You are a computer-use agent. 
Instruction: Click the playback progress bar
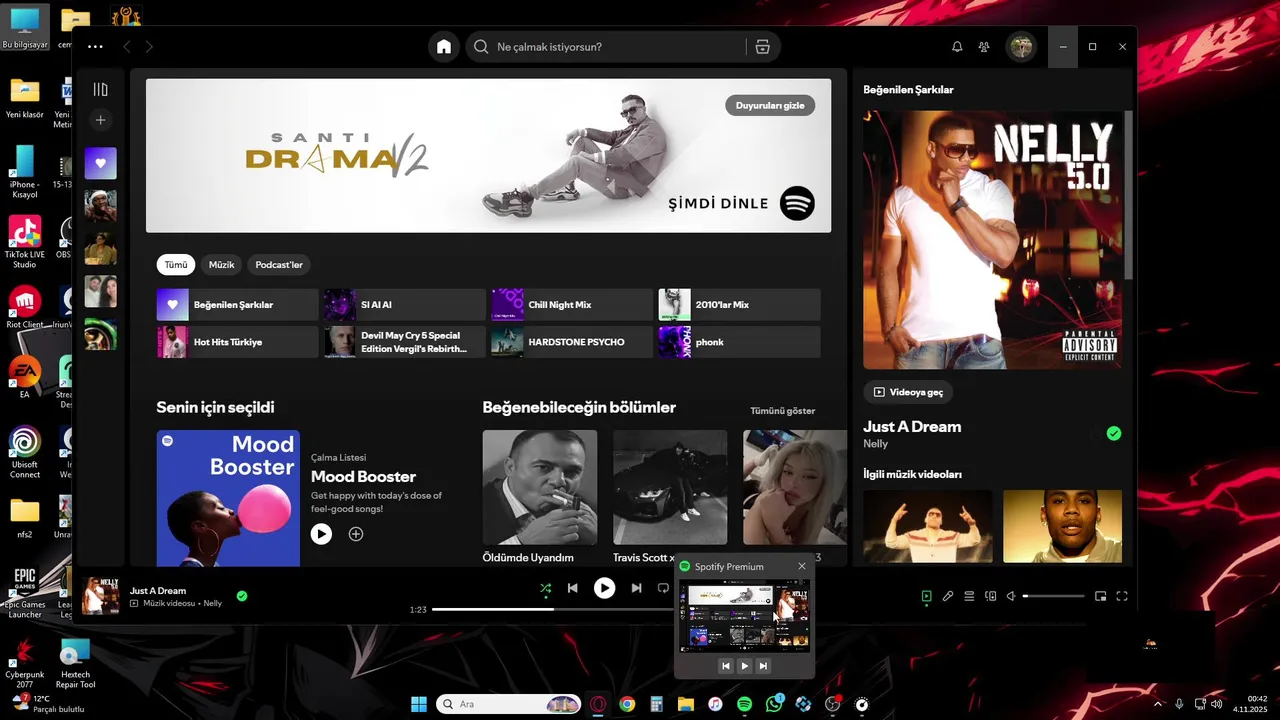[x=553, y=609]
